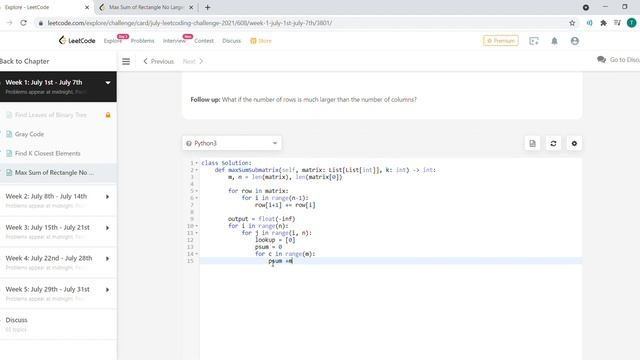Open the Python3 language dropdown

tap(232, 143)
